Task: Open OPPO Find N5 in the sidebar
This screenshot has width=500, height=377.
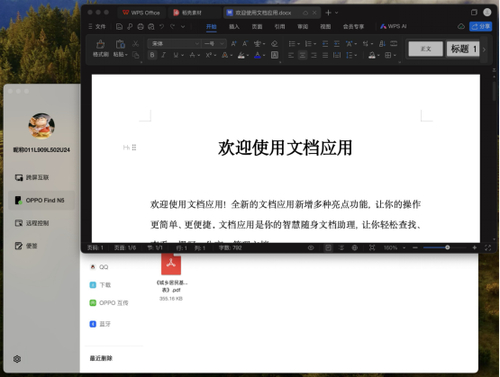Action: coord(41,200)
